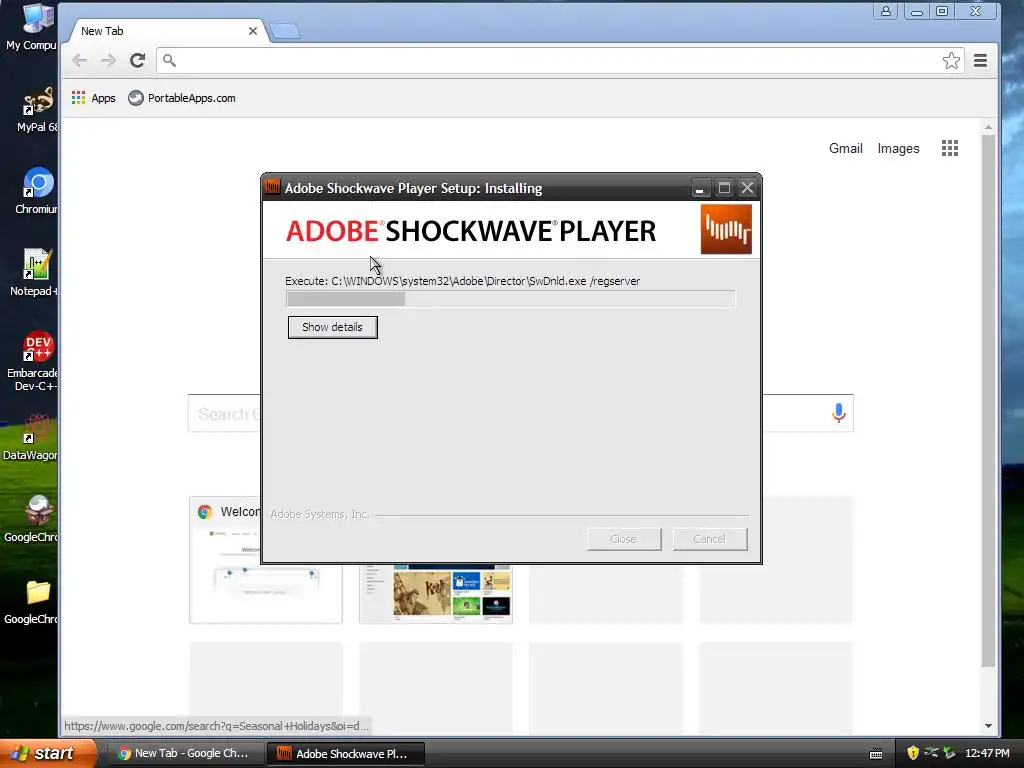This screenshot has width=1024, height=768.
Task: Open the Apps bookmark shortcut
Action: click(x=93, y=98)
